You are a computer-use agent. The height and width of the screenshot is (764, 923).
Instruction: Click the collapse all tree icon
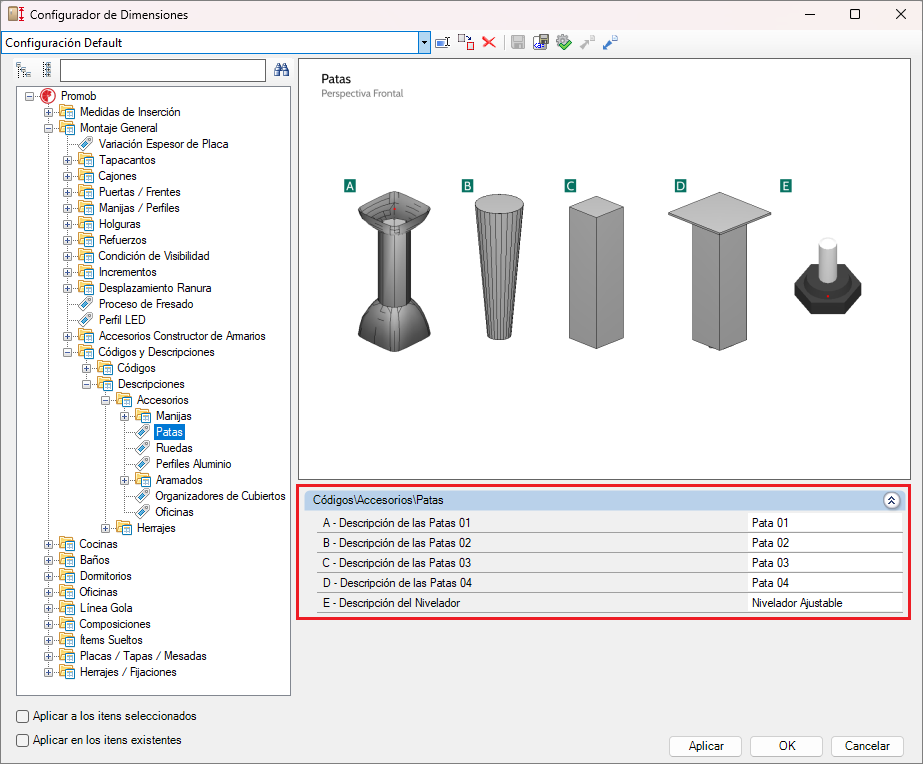coord(47,70)
